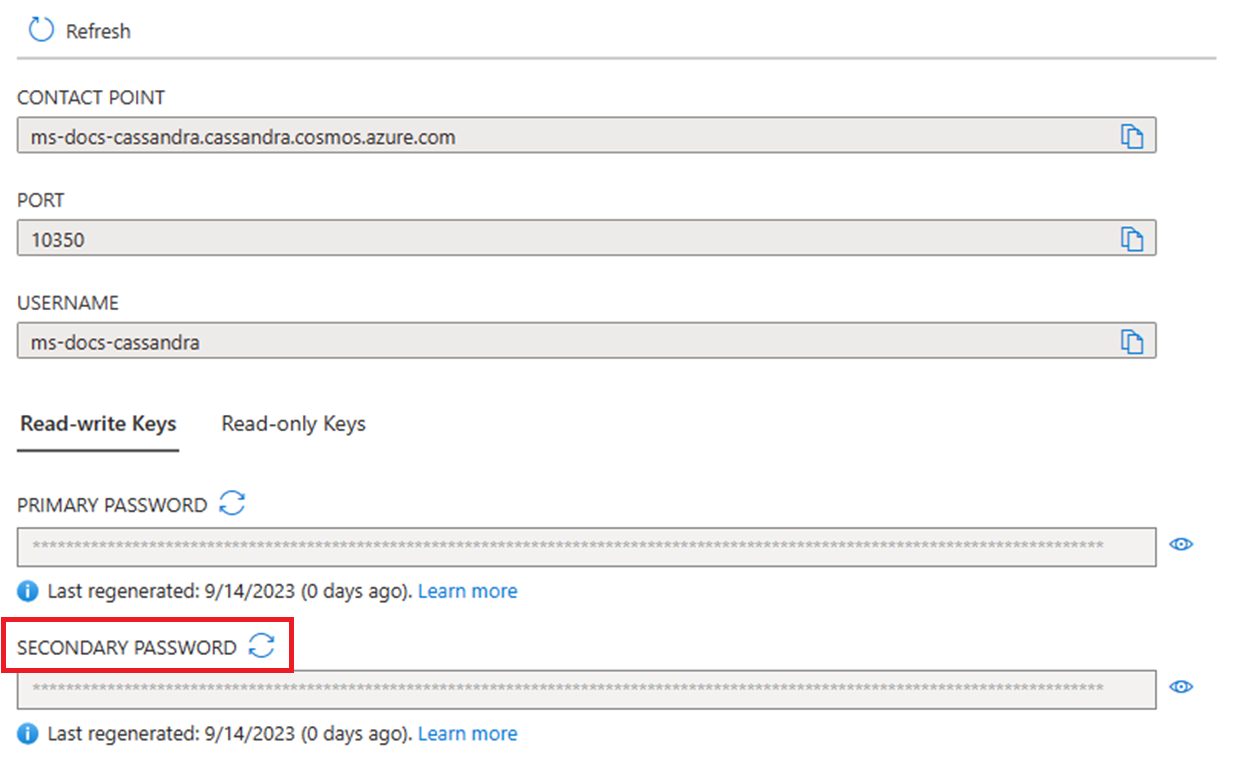Viewport: 1238px width, 771px height.
Task: Click the masked primary password field
Action: 586,546
